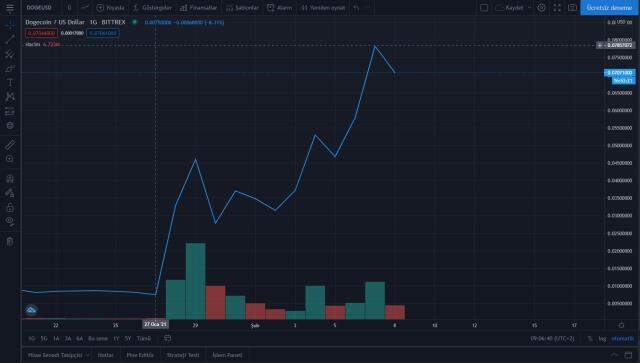Select the 5G time range
Viewport: 640px width, 363px height.
click(44, 339)
